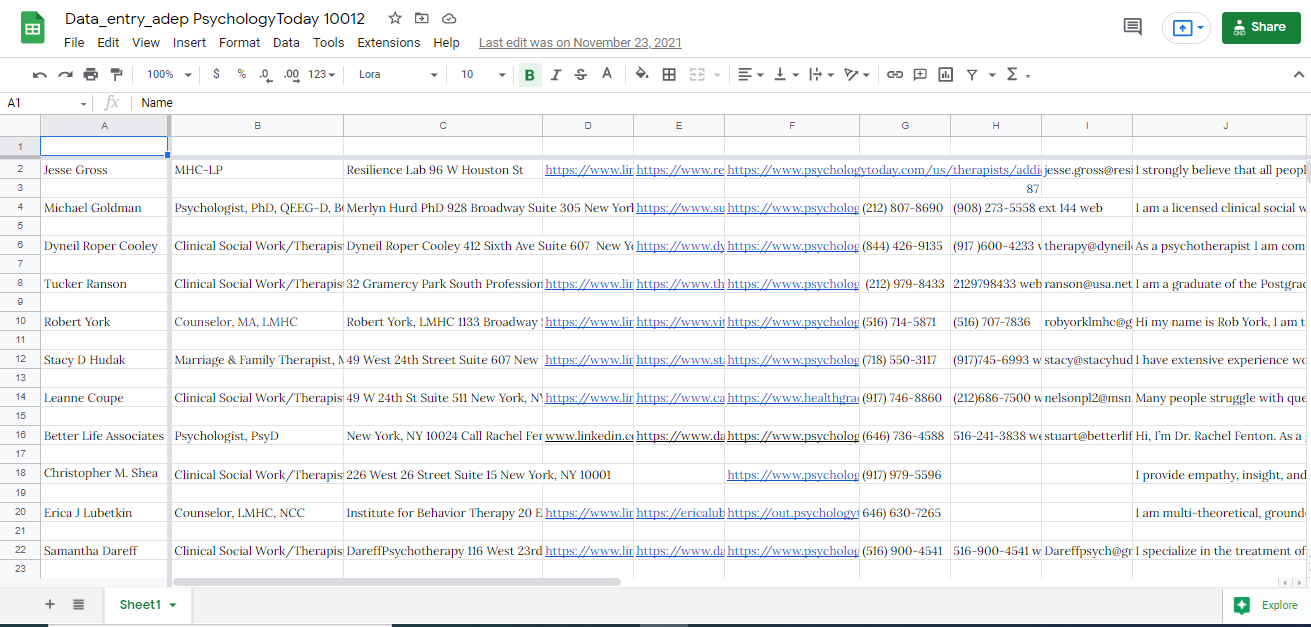Open the text color picker
Viewport: 1311px width, 627px height.
tap(605, 74)
